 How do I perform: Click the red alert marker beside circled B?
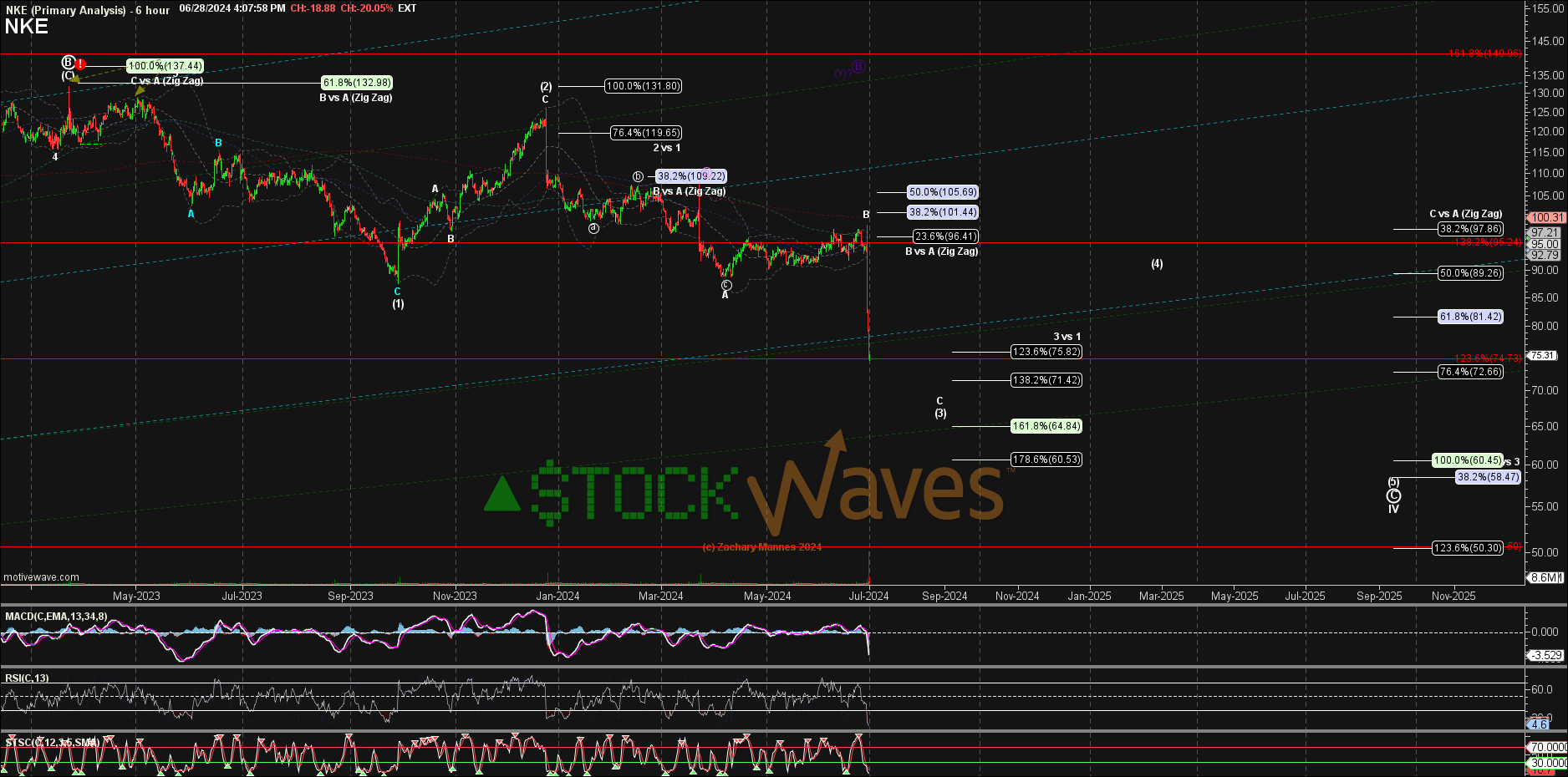(x=80, y=63)
